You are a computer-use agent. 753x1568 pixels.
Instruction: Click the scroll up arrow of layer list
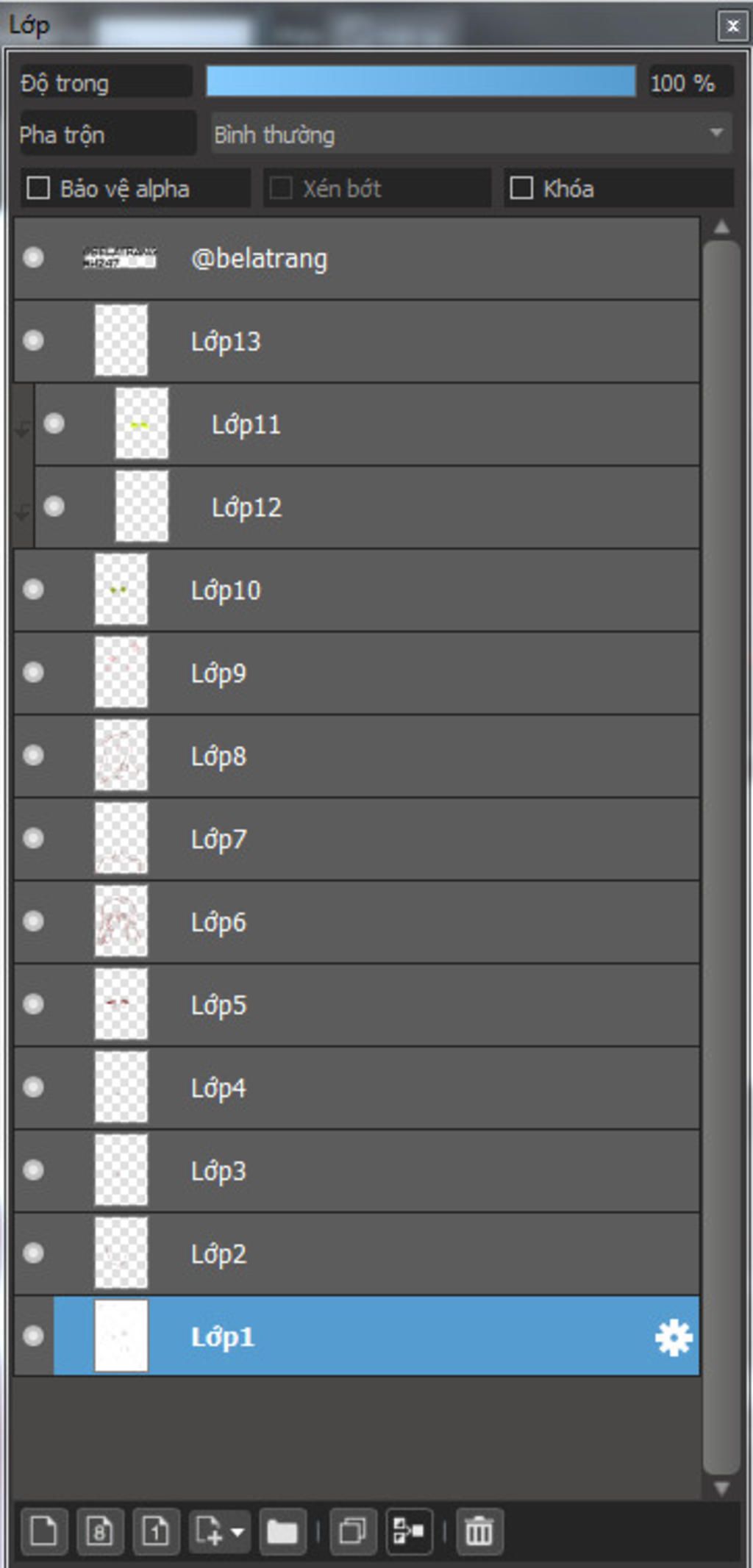tap(721, 227)
